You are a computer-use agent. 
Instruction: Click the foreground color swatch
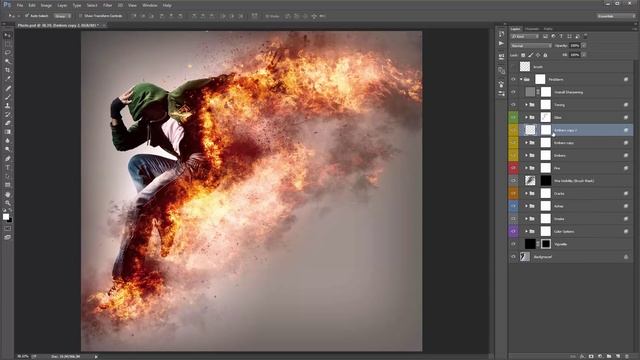pos(6,217)
